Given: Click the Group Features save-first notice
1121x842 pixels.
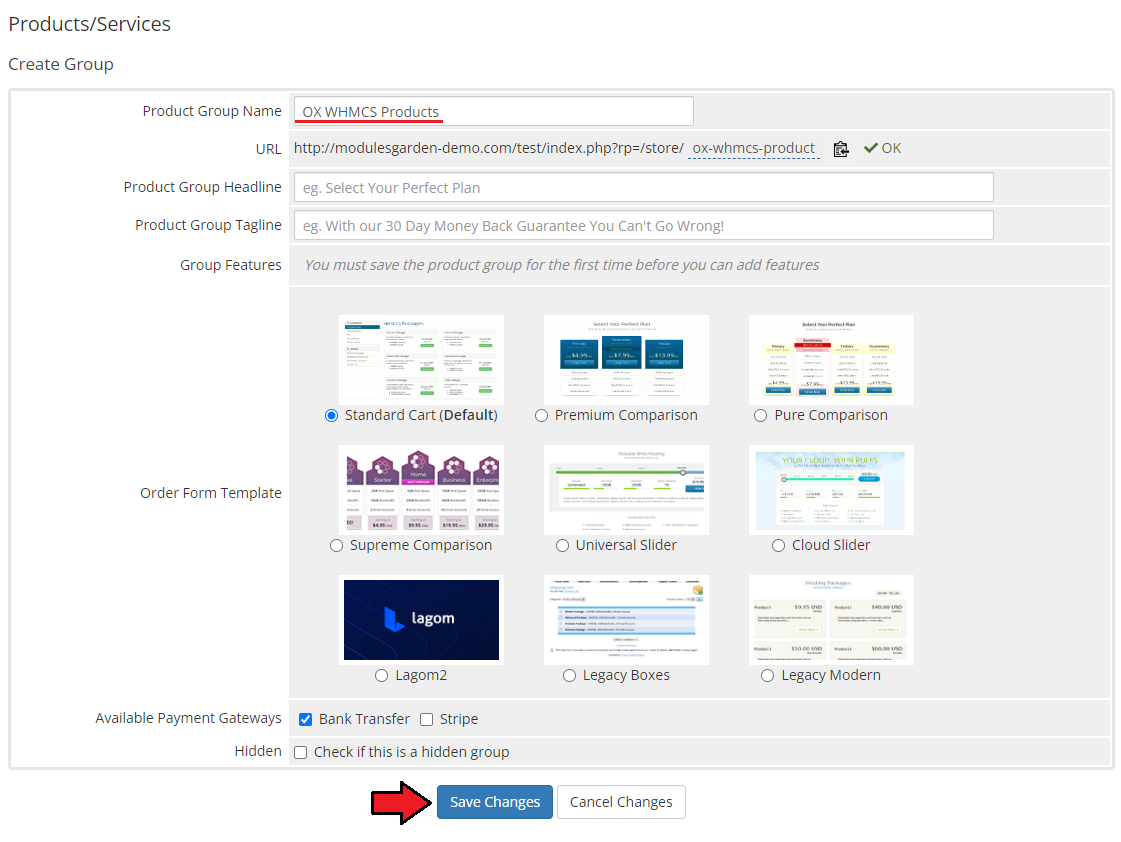Looking at the screenshot, I should 562,265.
